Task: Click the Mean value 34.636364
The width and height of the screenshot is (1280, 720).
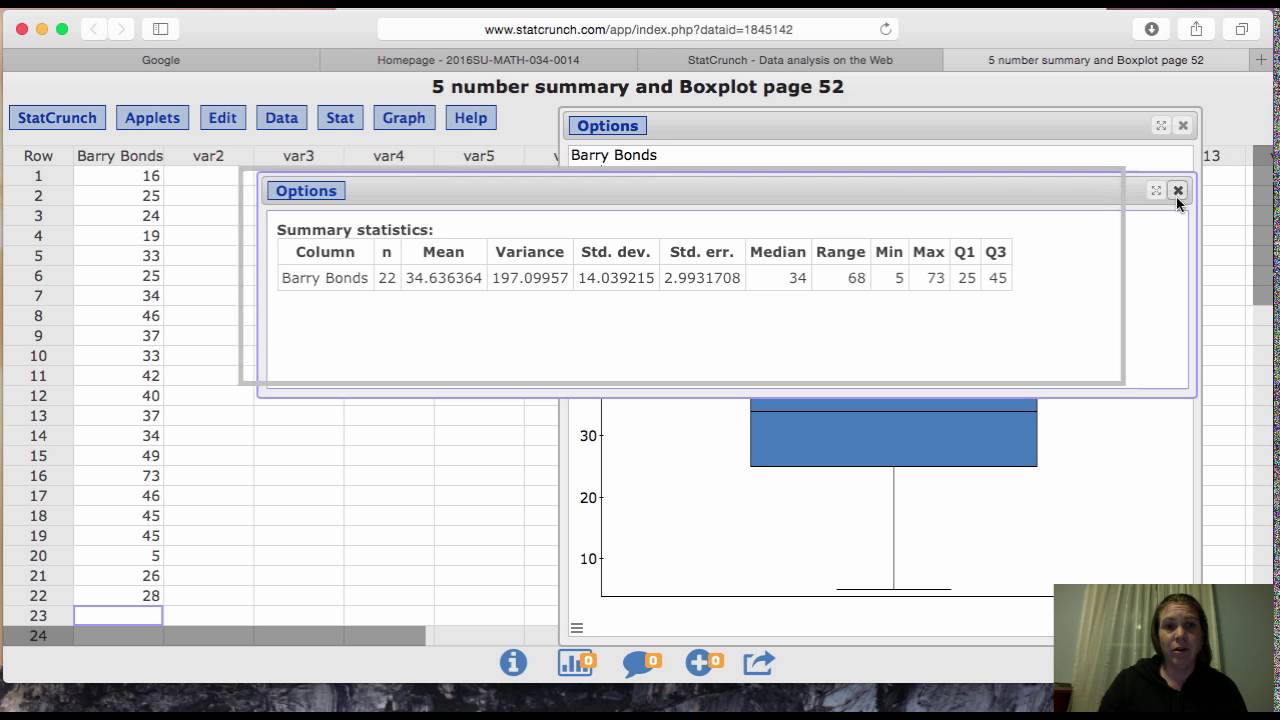Action: coord(443,278)
